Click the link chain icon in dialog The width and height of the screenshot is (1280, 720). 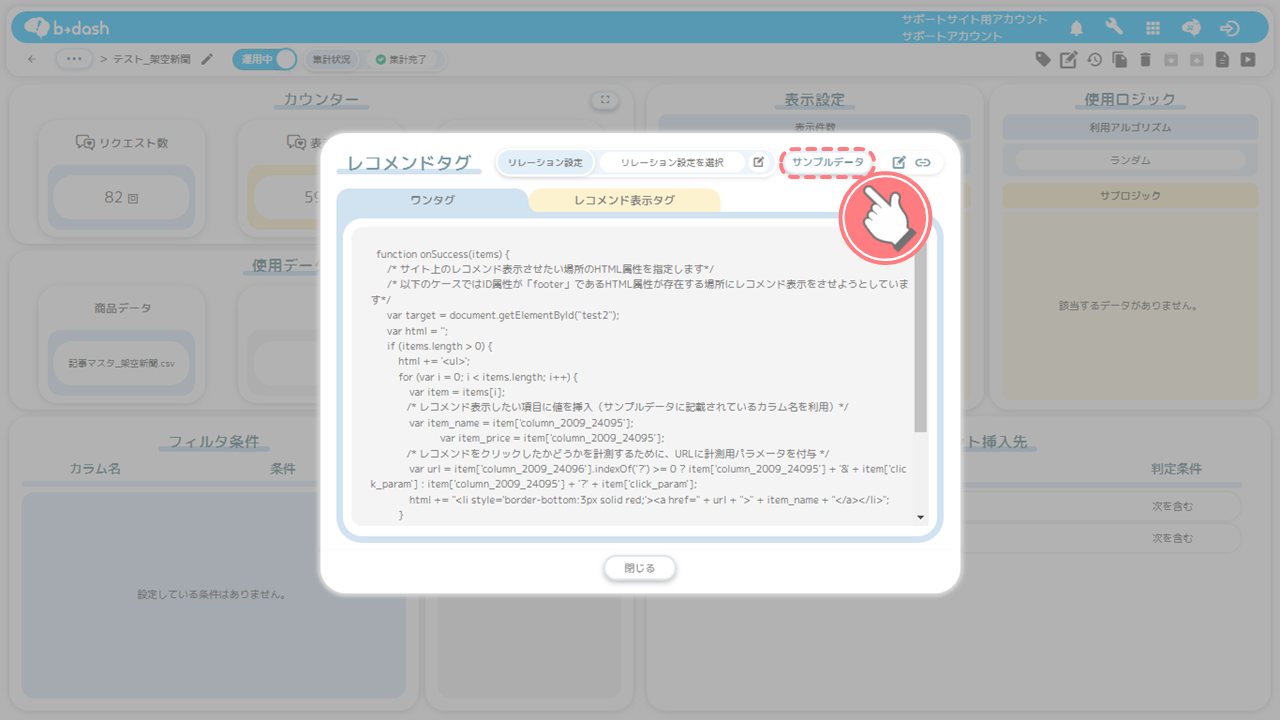923,162
